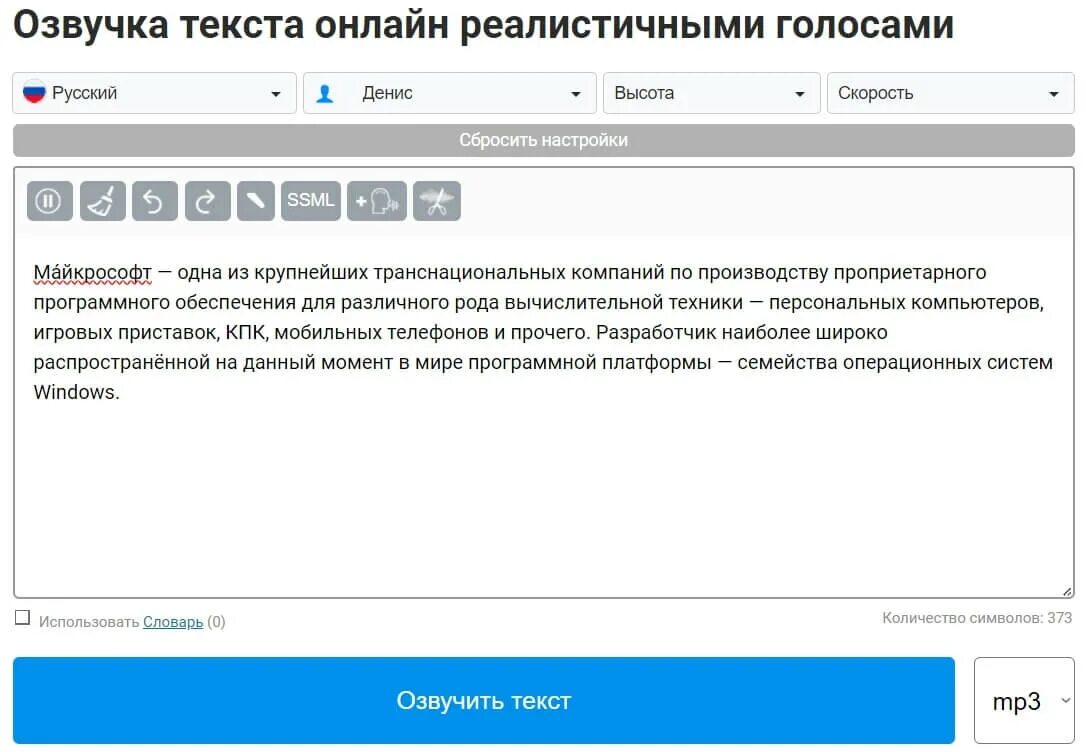
Task: Click the person icon beside Денис
Action: point(325,93)
